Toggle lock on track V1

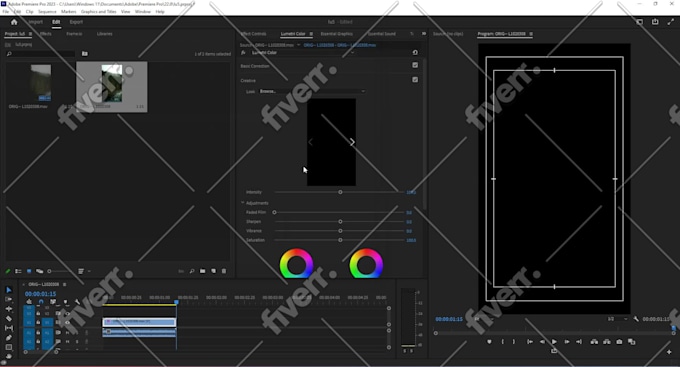point(38,322)
